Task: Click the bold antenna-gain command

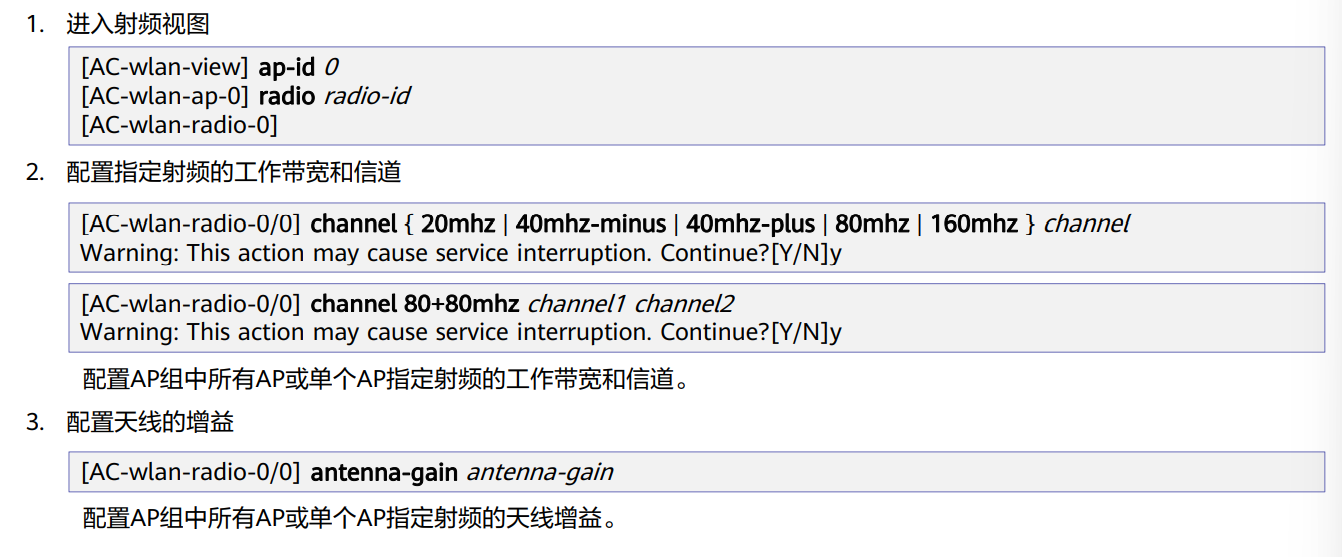Action: coord(384,472)
